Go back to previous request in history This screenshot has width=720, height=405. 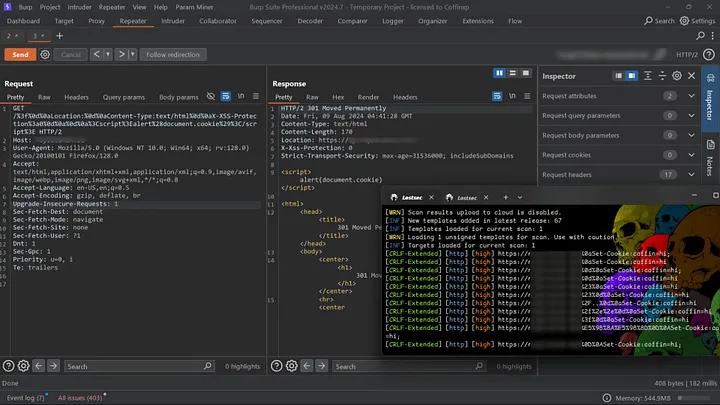96,54
